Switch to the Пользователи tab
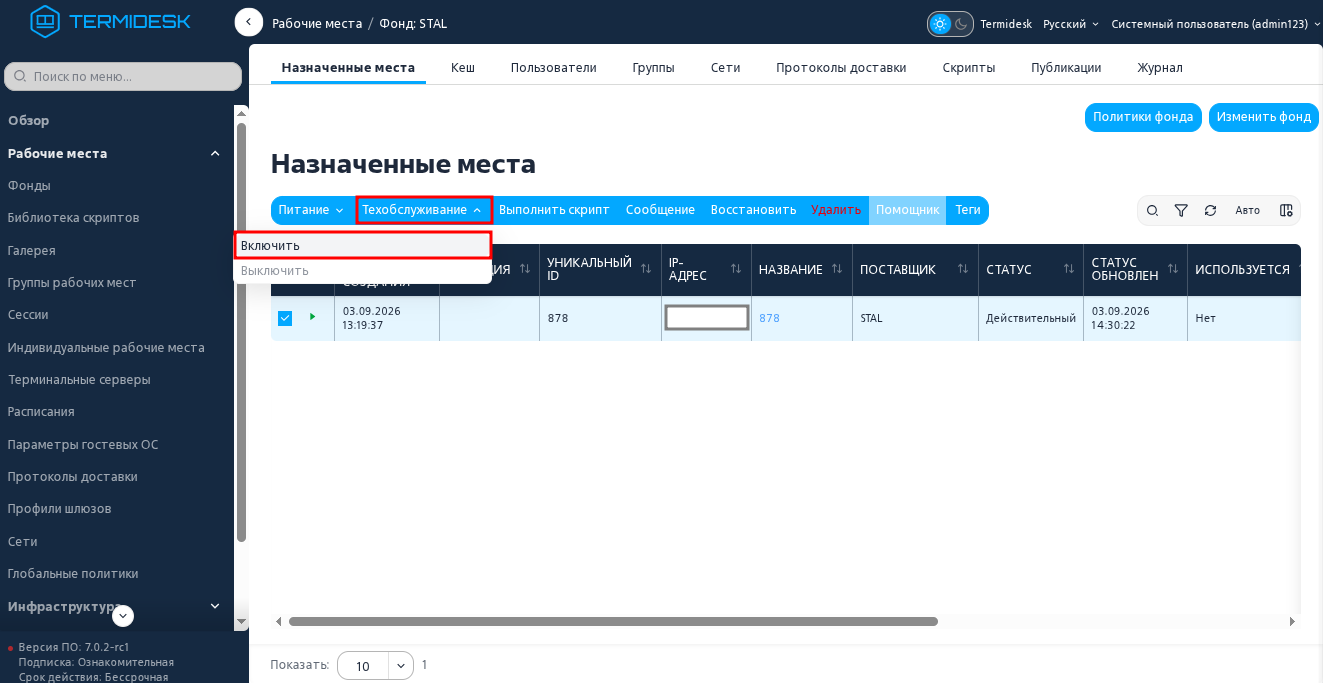 pyautogui.click(x=553, y=68)
